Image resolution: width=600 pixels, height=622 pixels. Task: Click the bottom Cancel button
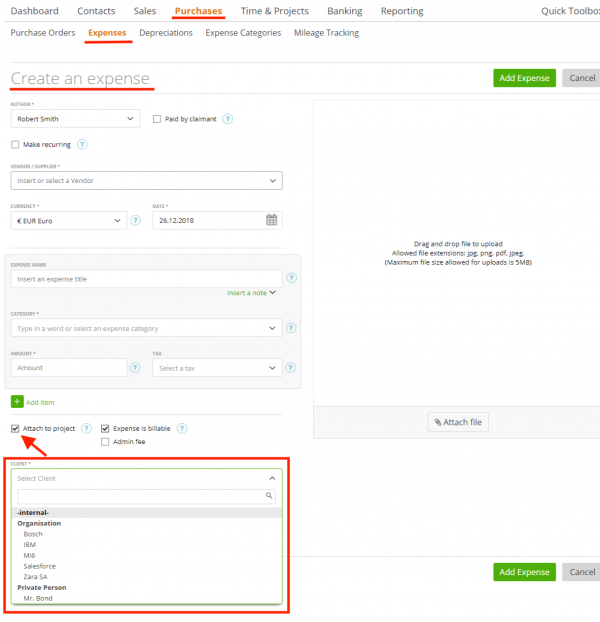(x=582, y=572)
